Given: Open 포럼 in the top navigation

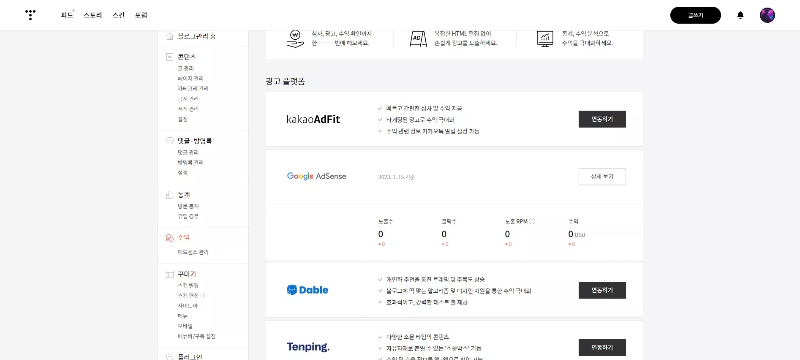Looking at the screenshot, I should point(141,15).
